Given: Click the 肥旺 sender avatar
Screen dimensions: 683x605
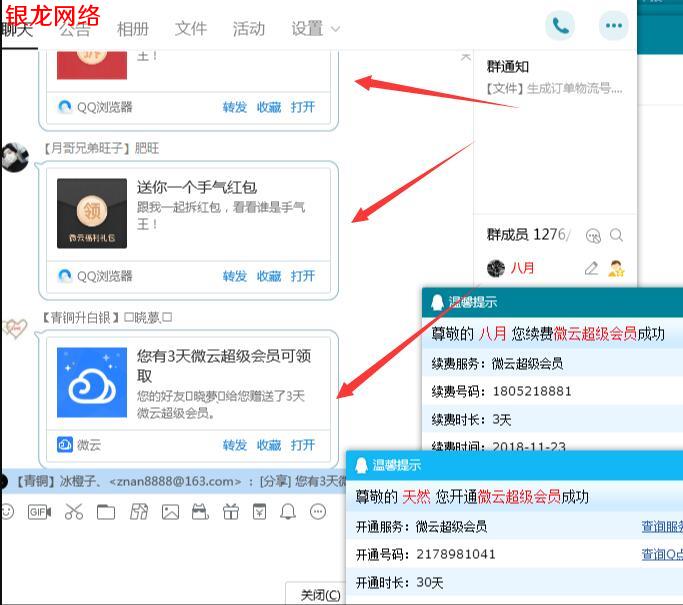Looking at the screenshot, I should click(x=15, y=157).
